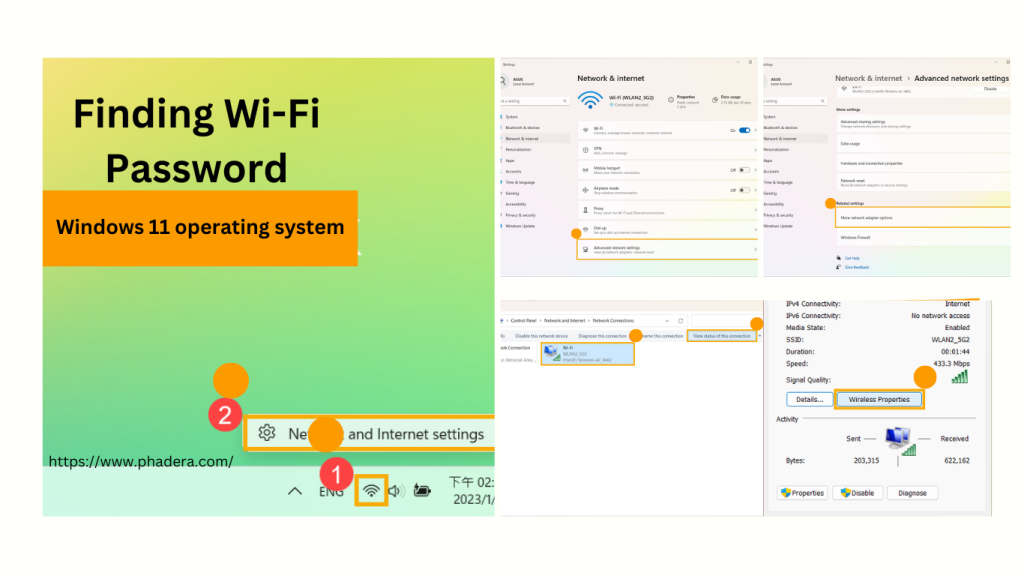The height and width of the screenshot is (576, 1024).
Task: Click the shield Properties button in the Wi-Fi Status dialog
Action: 802,493
